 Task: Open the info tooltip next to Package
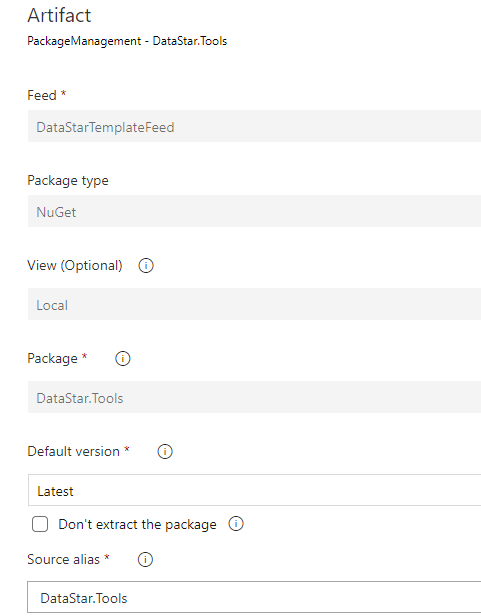[123, 358]
